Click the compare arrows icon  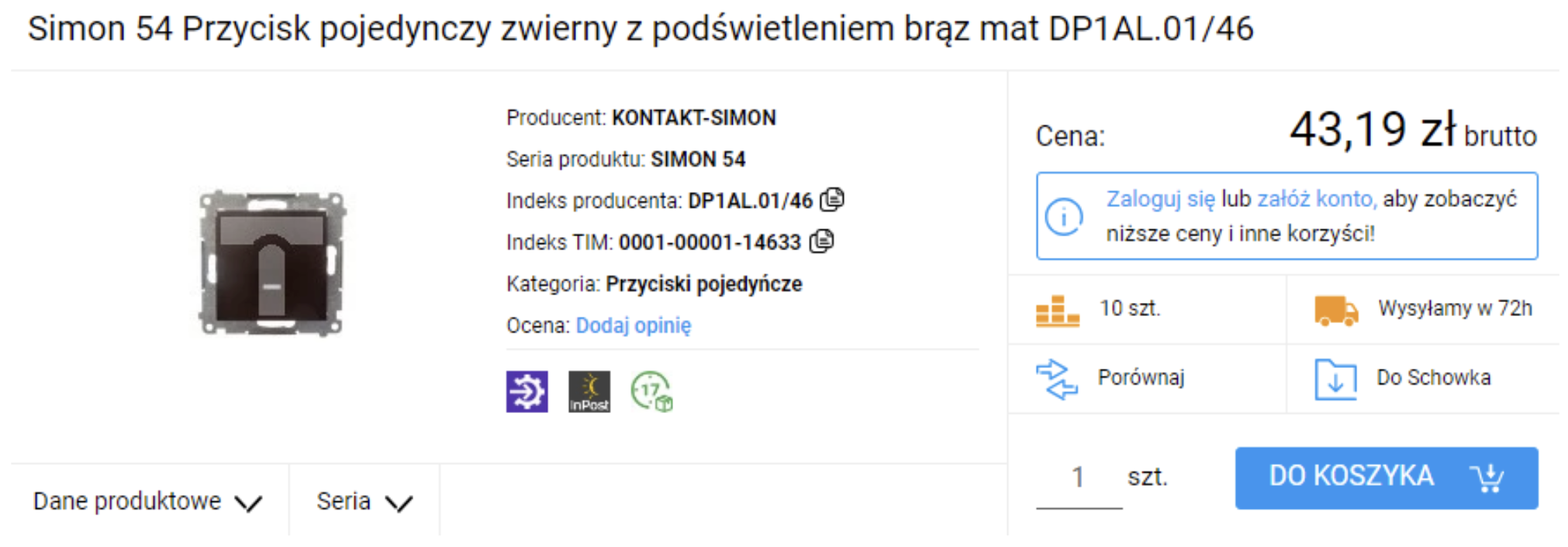coord(1057,379)
